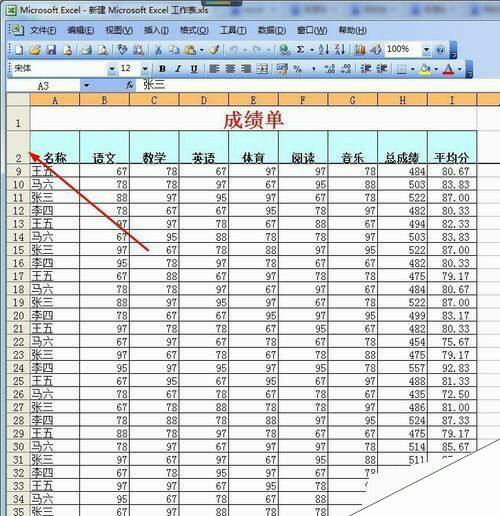This screenshot has height=516, width=500.
Task: Align cell text to the right
Action: point(246,69)
